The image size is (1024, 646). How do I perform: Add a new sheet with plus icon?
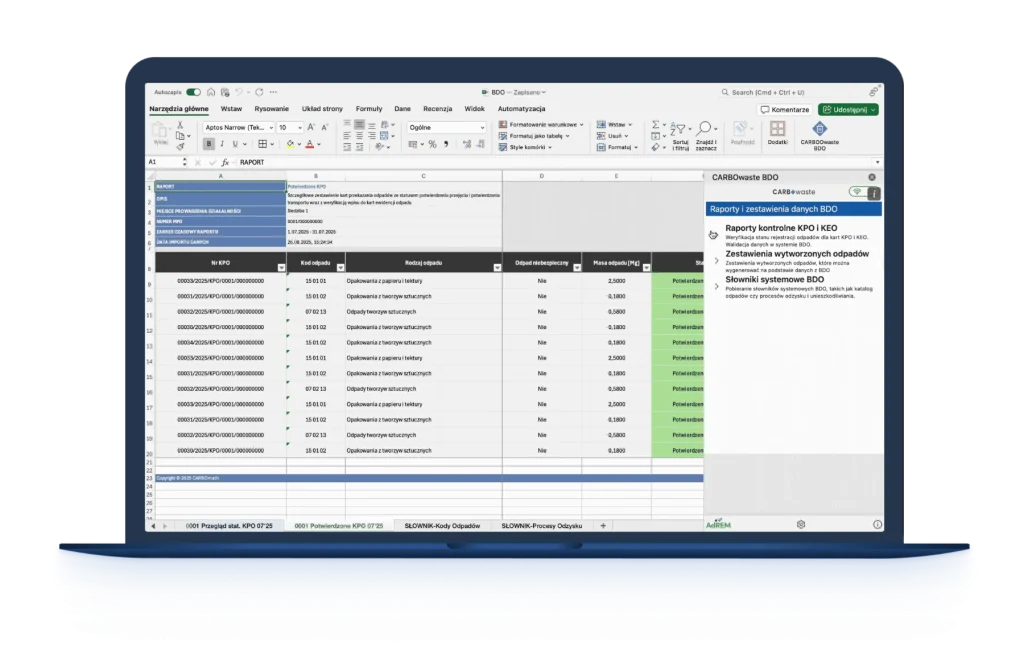[603, 525]
